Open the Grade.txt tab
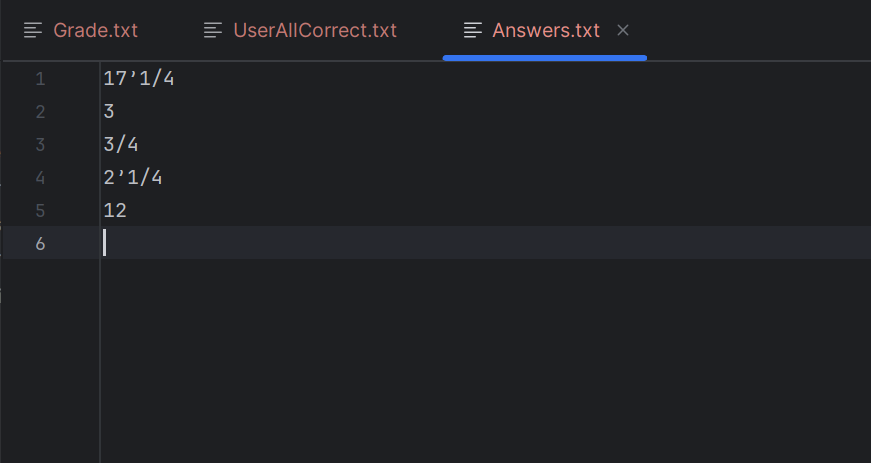This screenshot has width=871, height=463. (81, 30)
